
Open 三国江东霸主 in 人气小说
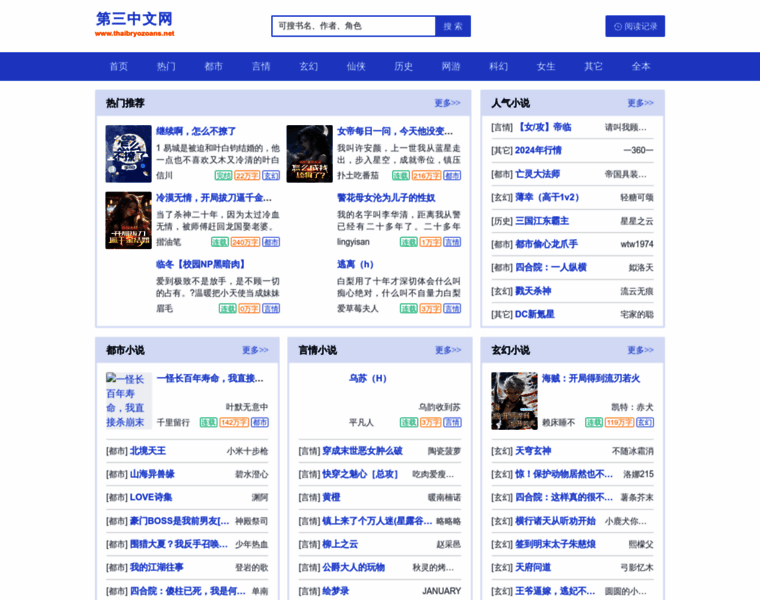(542, 221)
